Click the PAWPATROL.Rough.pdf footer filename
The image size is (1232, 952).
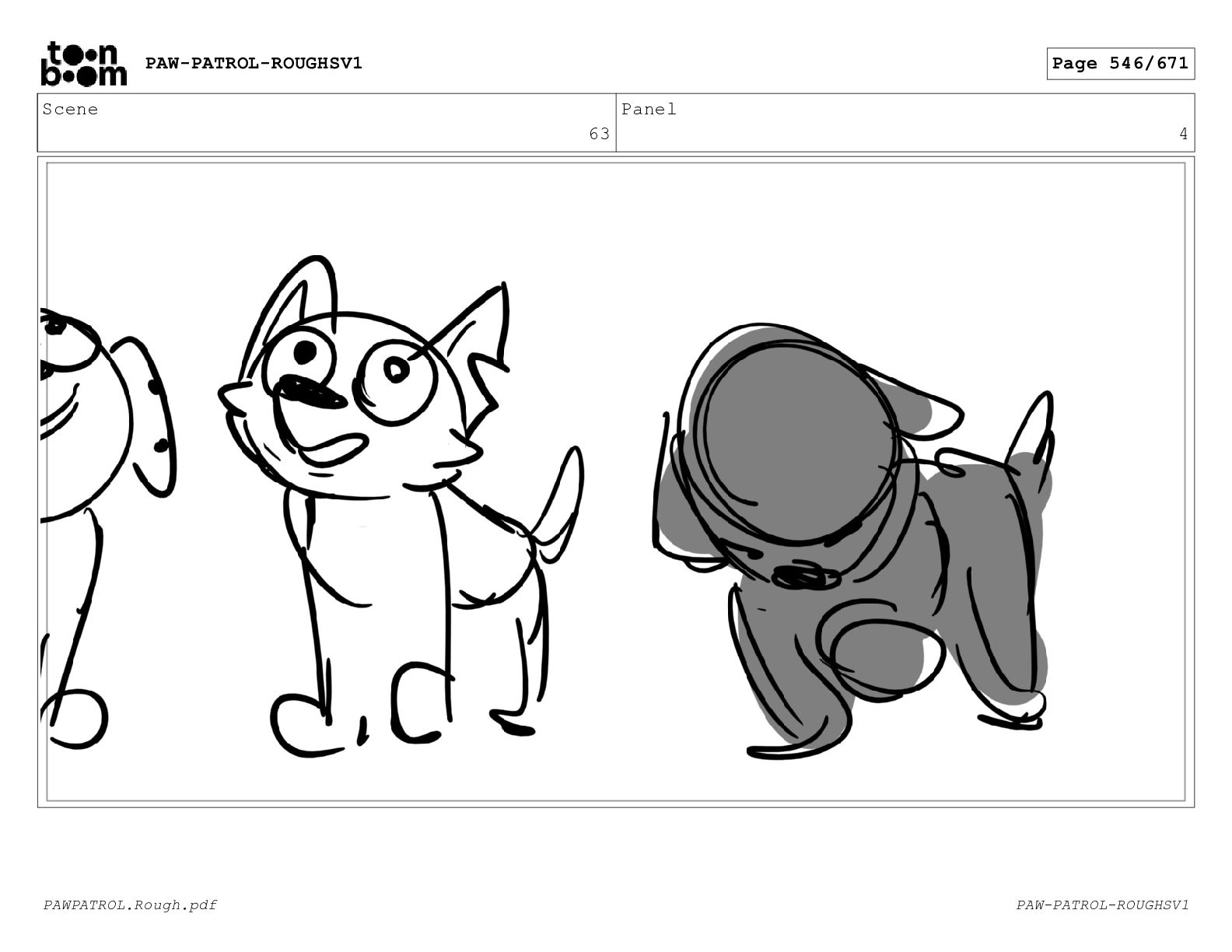(x=130, y=905)
